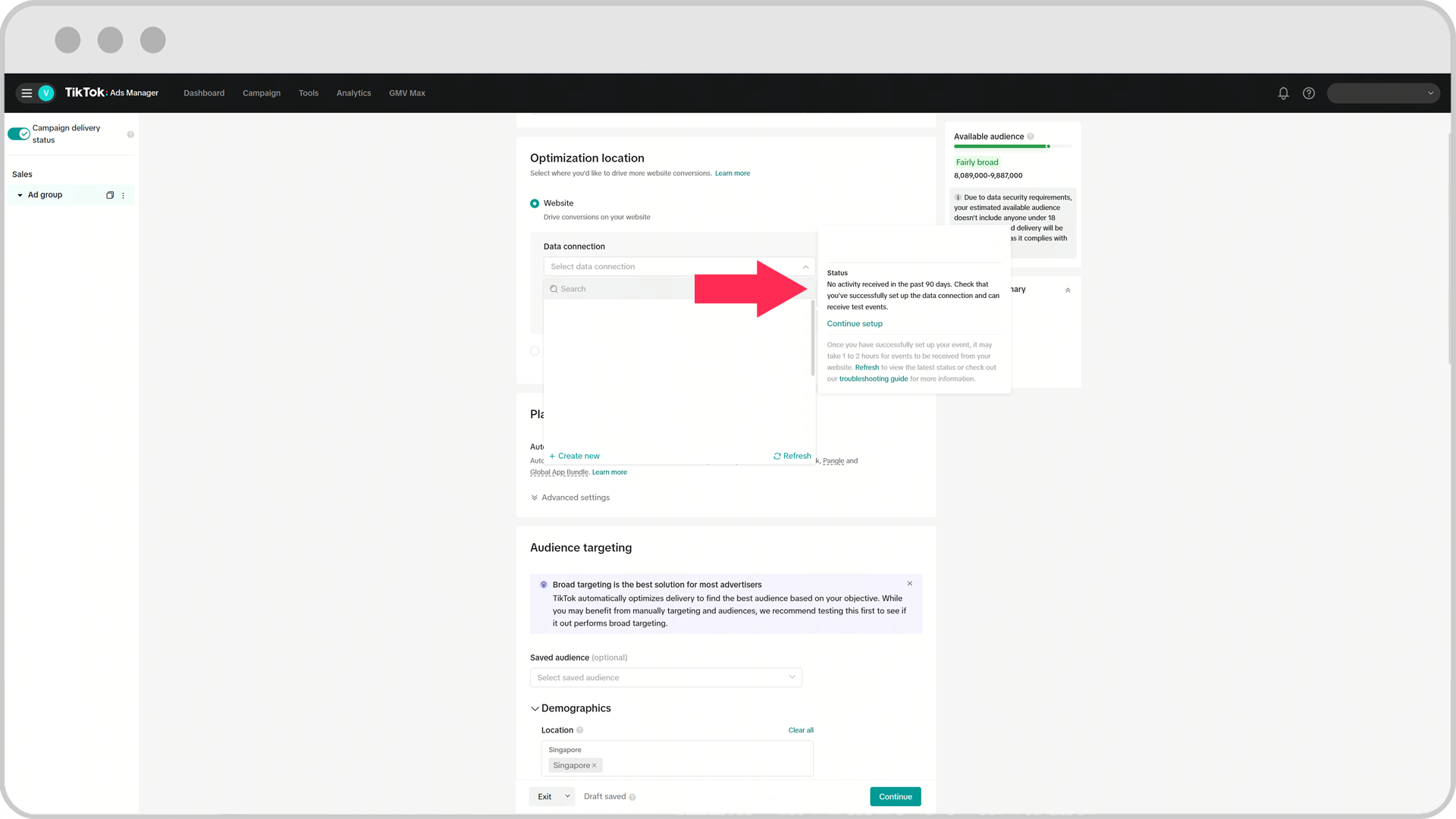The image size is (1456, 819).
Task: Remove the Singapore location tag
Action: tap(595, 766)
